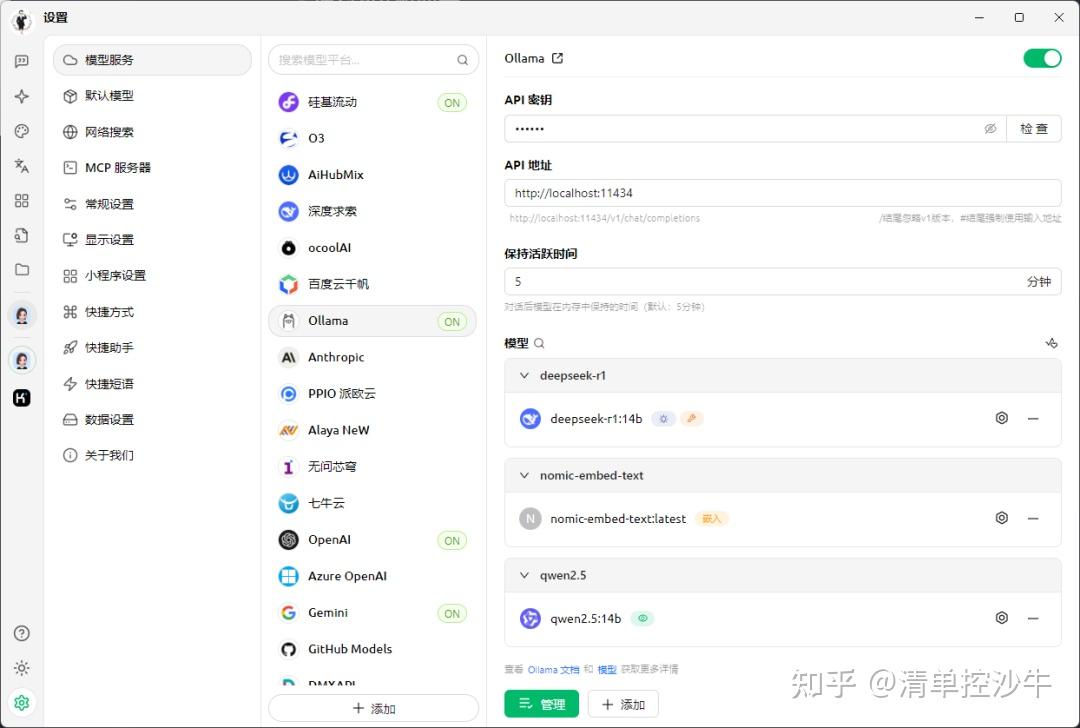Select O3 provider in list

(x=373, y=138)
